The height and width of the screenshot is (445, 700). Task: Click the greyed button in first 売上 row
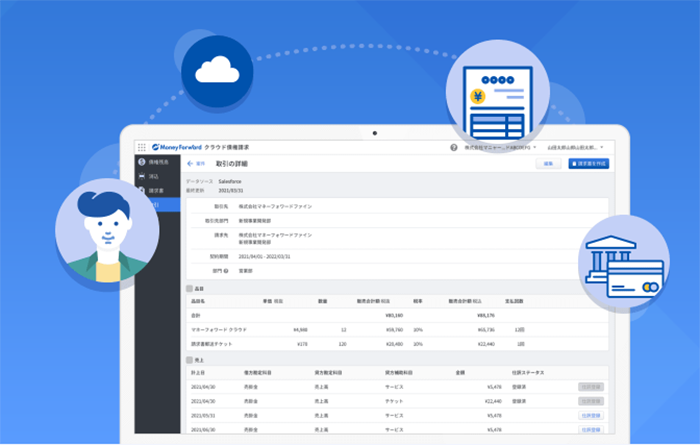592,385
